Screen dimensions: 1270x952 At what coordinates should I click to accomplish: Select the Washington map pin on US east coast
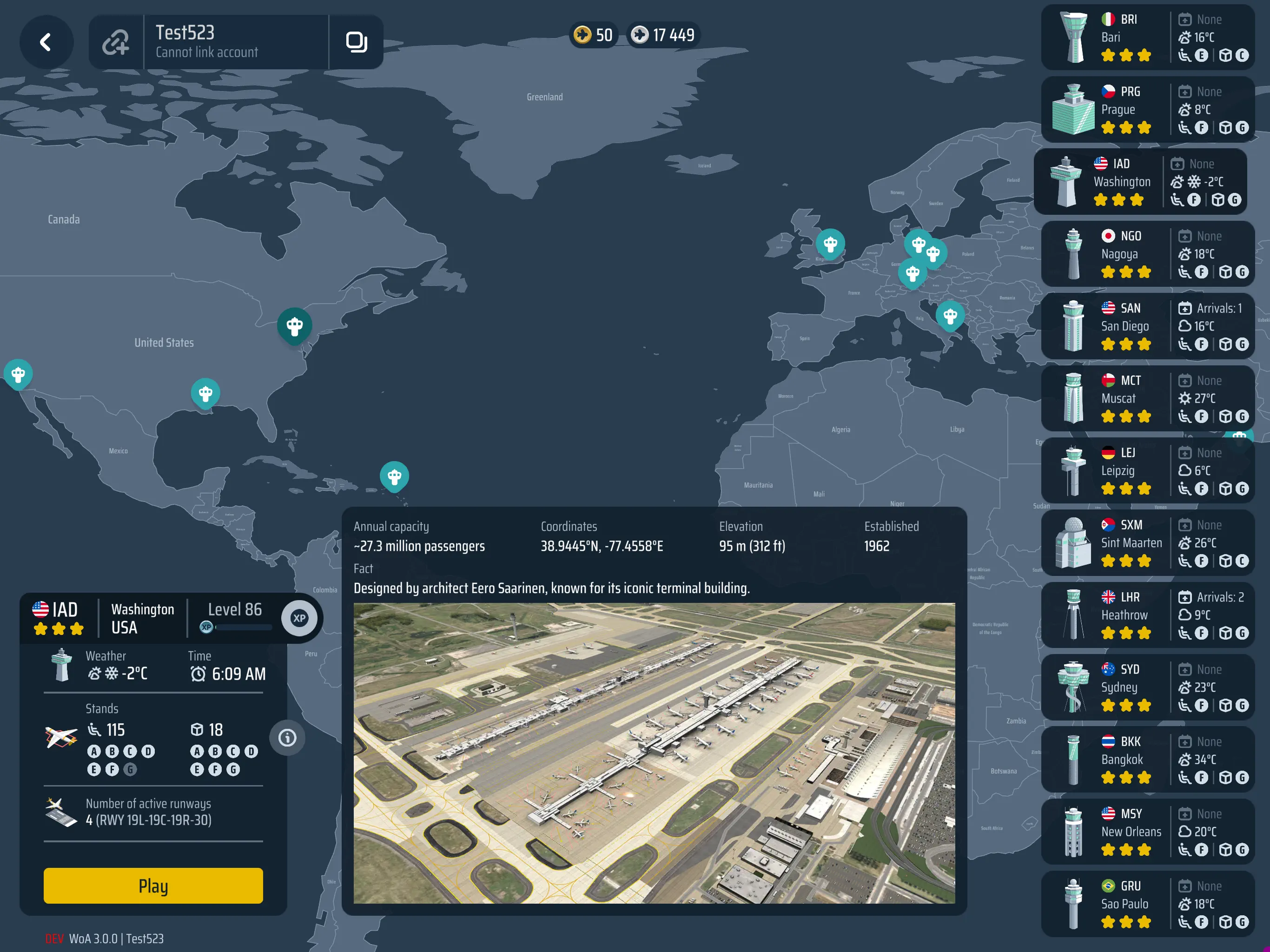(x=295, y=325)
